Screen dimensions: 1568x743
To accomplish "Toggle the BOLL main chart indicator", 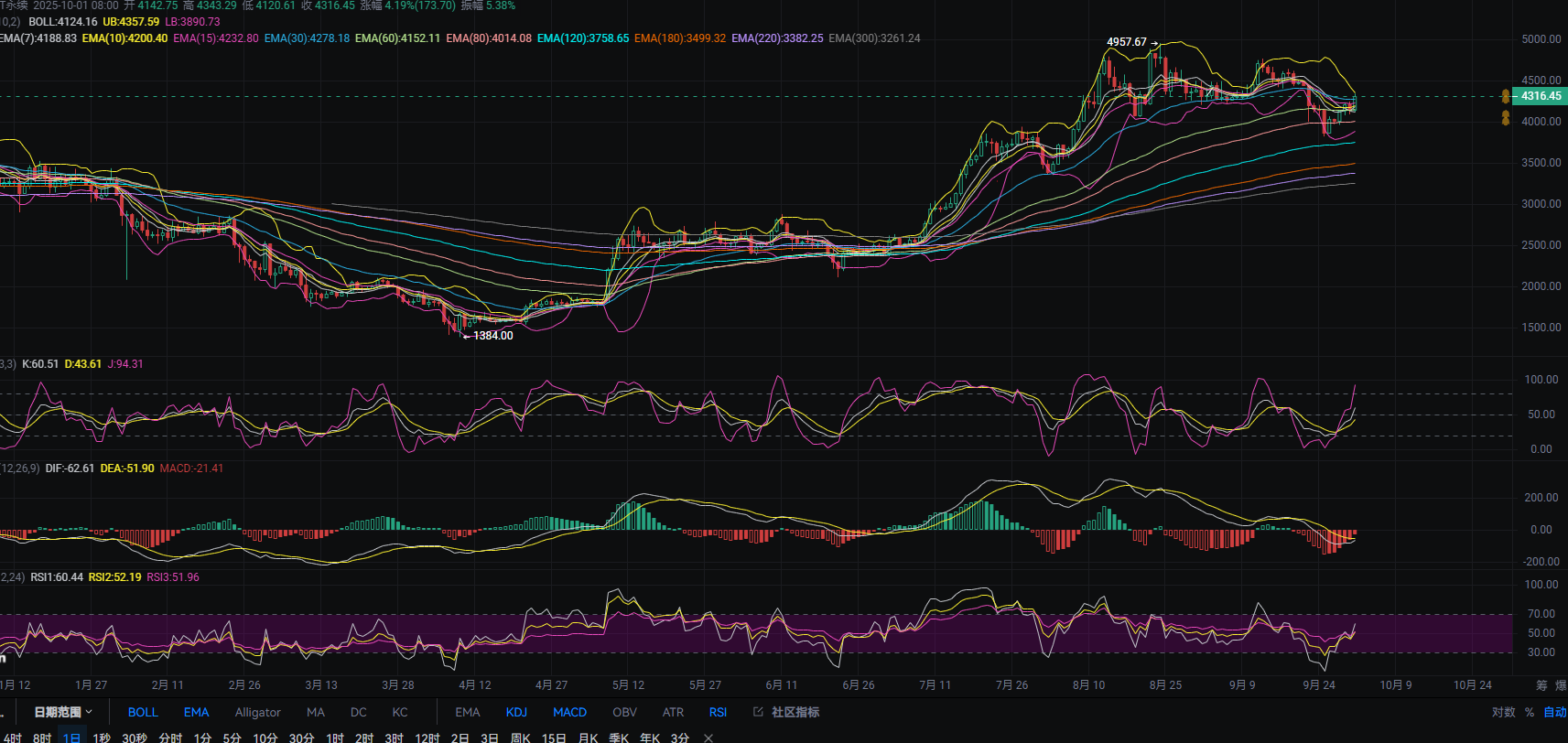I will click(143, 712).
